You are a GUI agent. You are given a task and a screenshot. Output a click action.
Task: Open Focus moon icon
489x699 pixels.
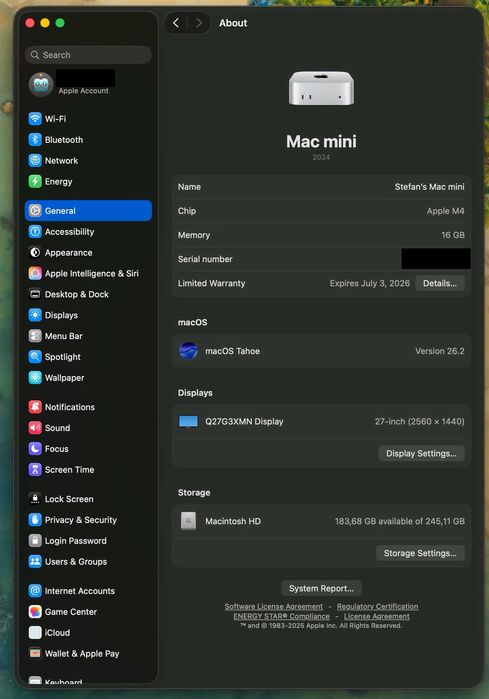point(35,448)
